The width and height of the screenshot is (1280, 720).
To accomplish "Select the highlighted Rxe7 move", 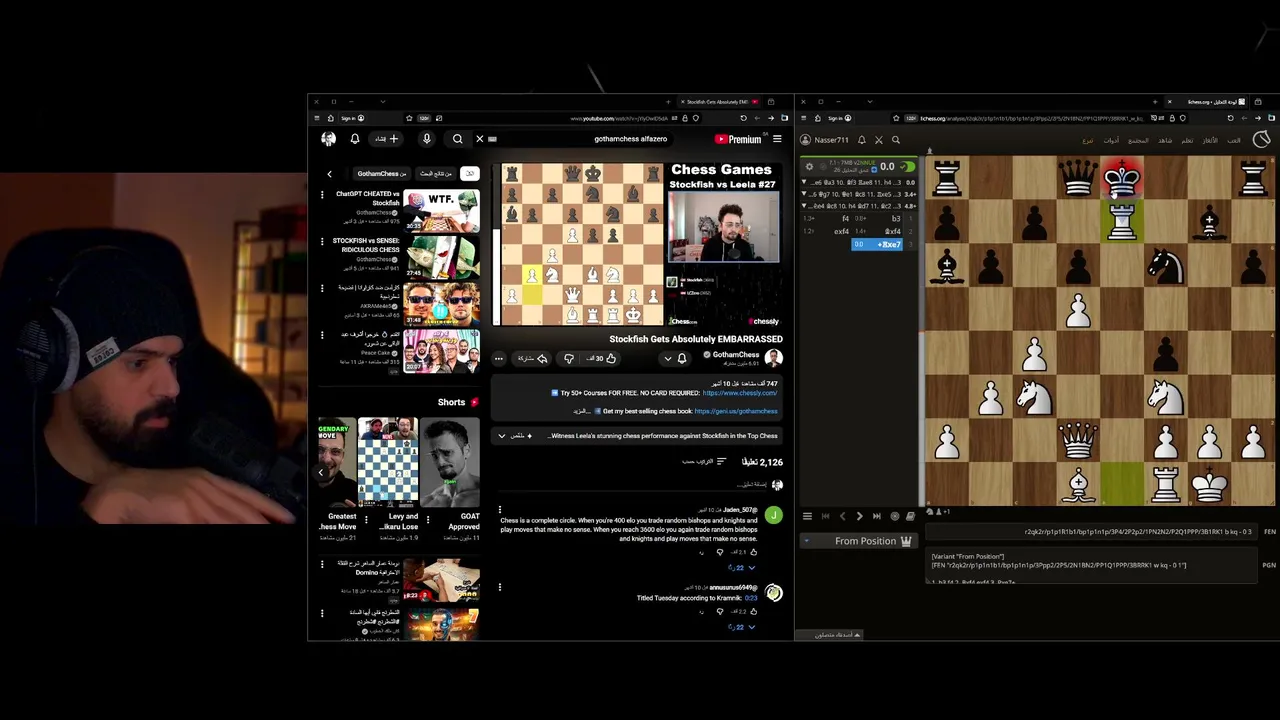I will click(877, 245).
